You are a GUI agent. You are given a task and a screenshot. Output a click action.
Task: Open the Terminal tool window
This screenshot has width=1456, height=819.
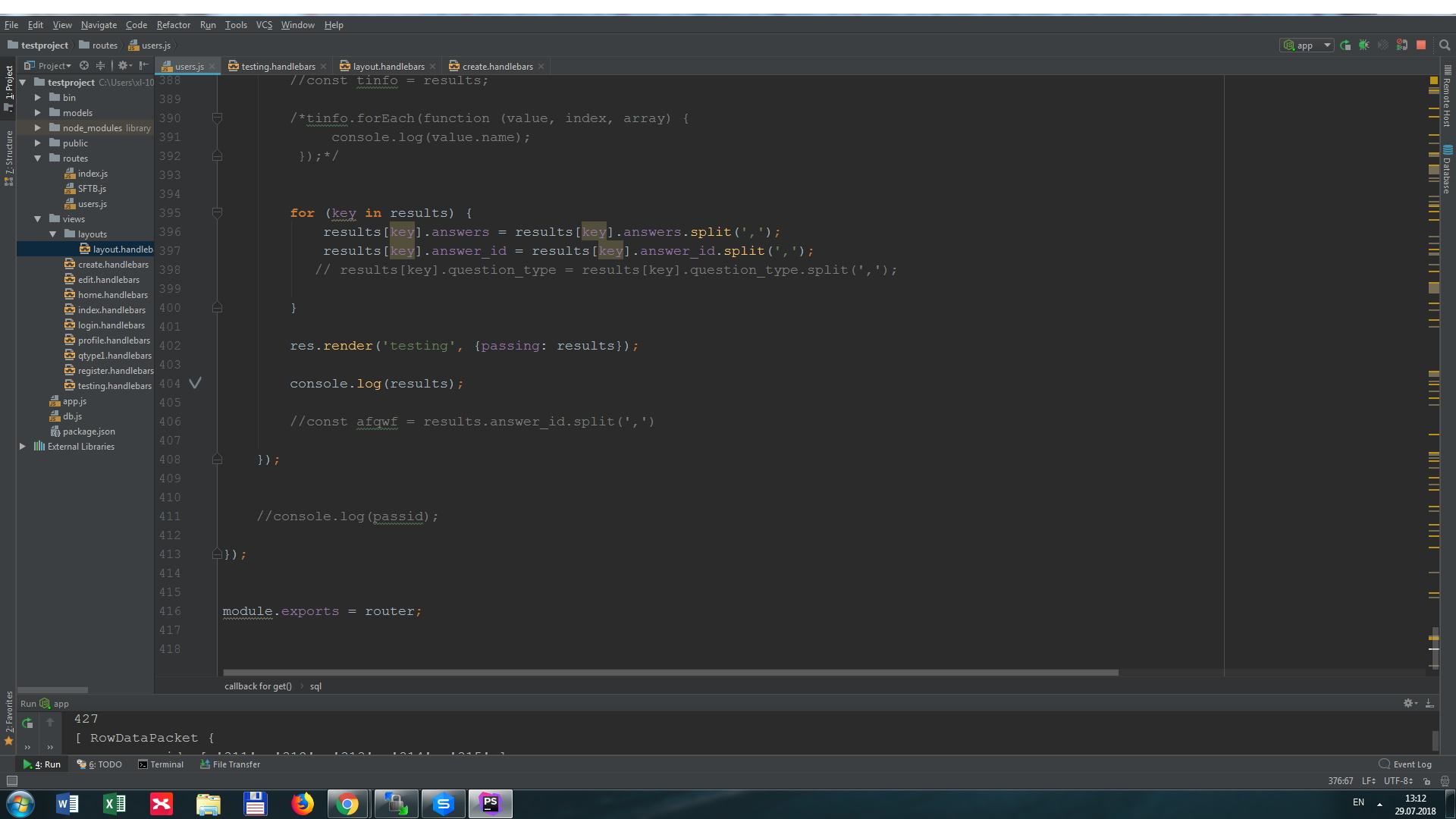click(161, 764)
